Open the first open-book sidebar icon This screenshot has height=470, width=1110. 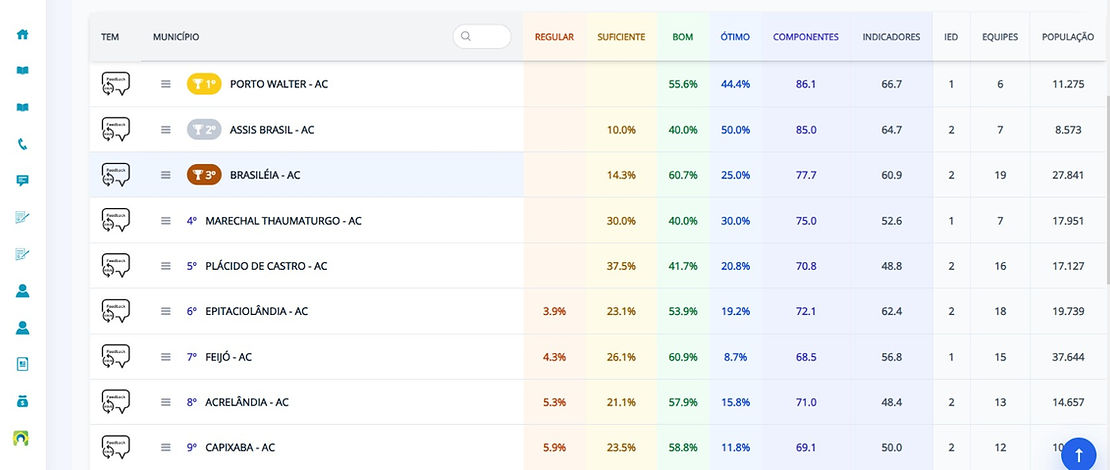pos(23,71)
